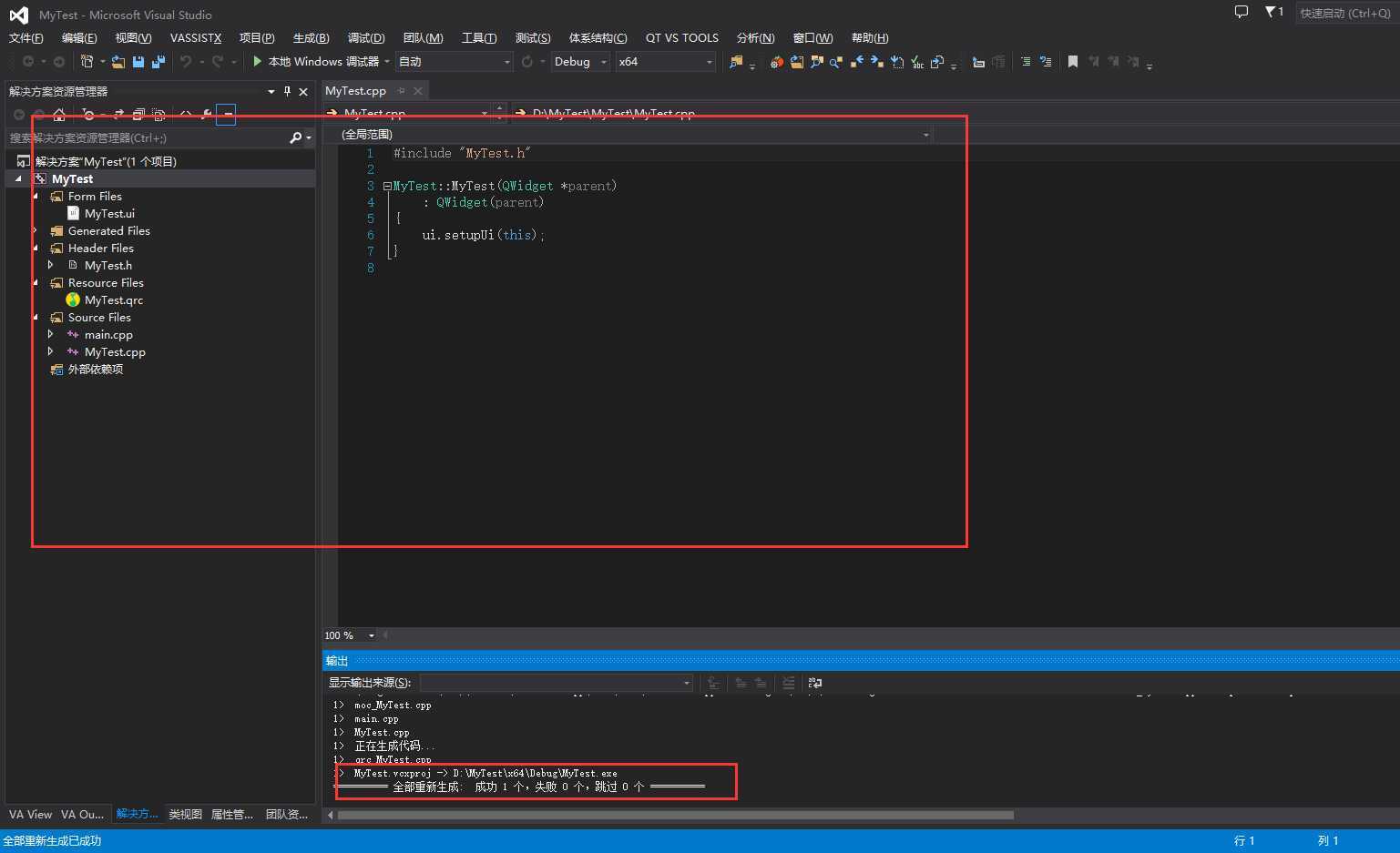This screenshot has height=853, width=1400.
Task: Toggle pin on Solution Explorer panel
Action: point(287,91)
